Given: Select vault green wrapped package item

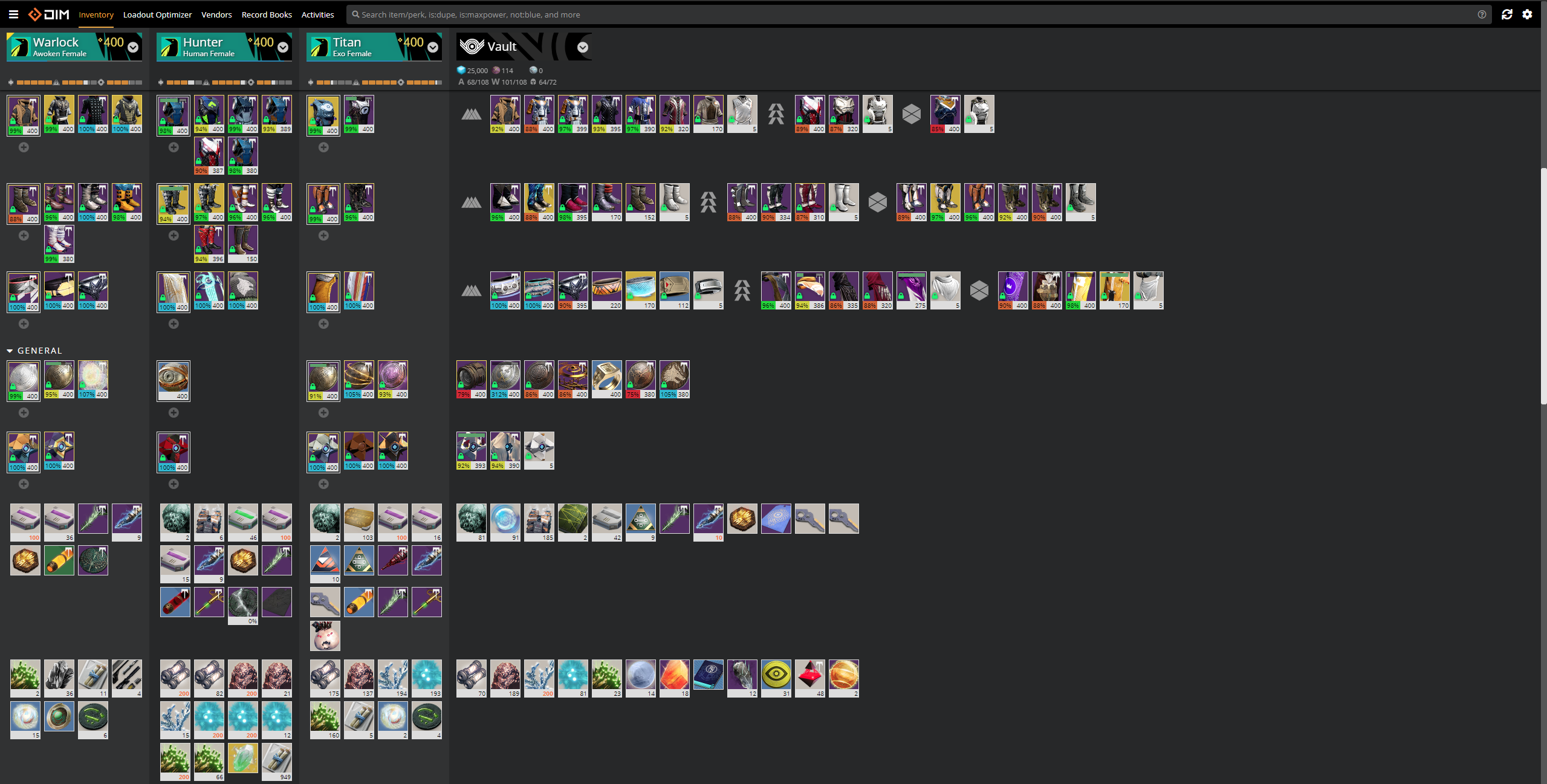Looking at the screenshot, I should click(x=573, y=522).
